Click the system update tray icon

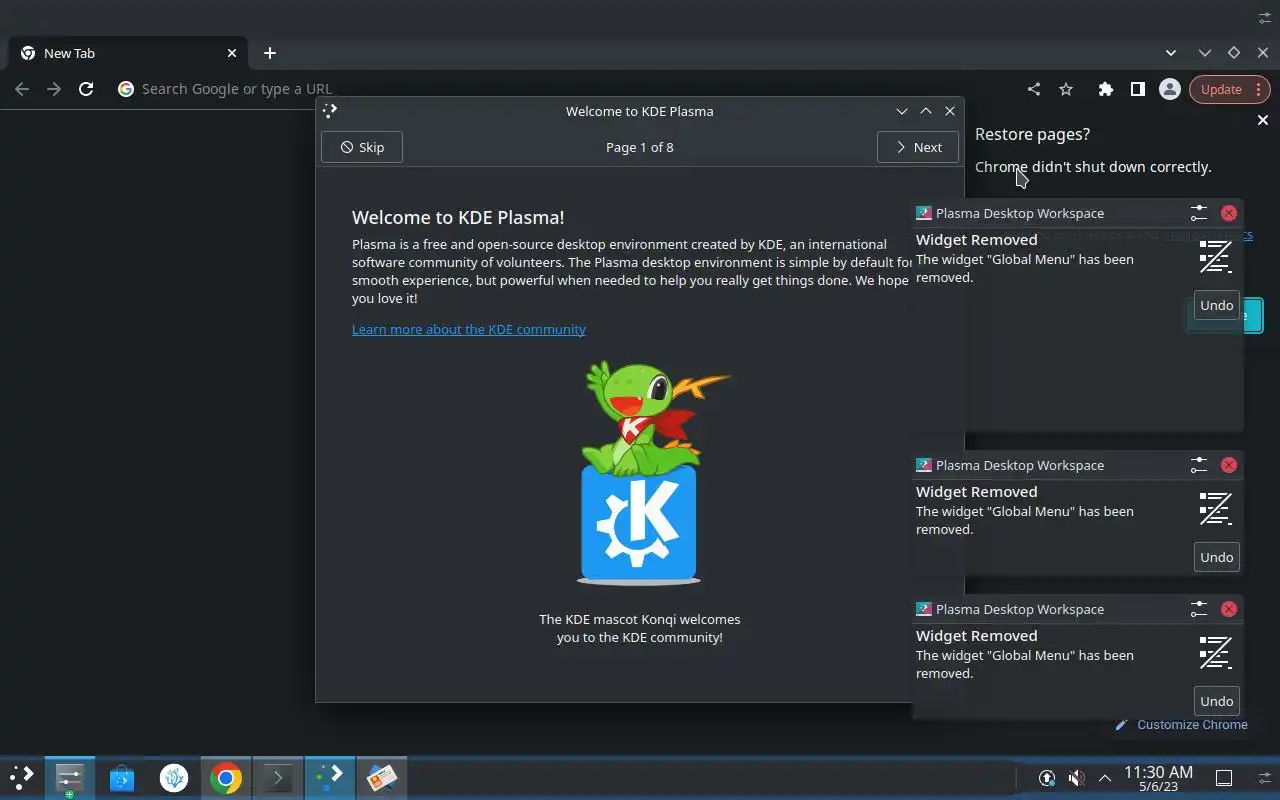(x=1047, y=778)
